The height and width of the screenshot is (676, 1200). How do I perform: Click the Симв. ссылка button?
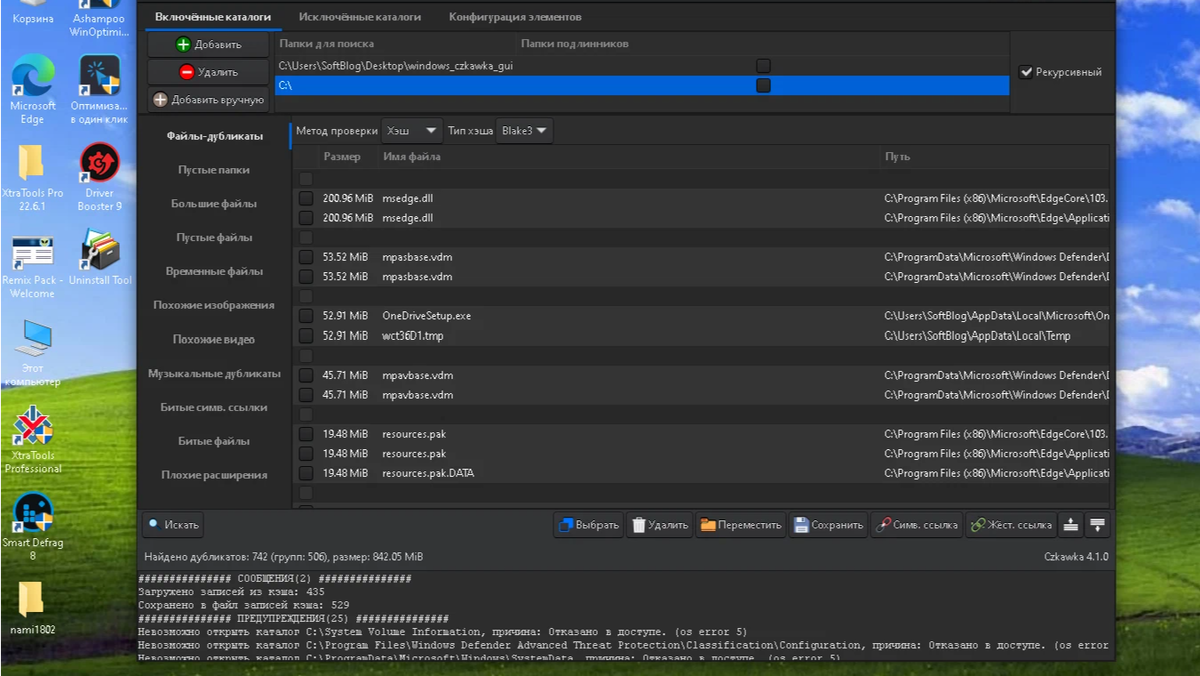916,524
